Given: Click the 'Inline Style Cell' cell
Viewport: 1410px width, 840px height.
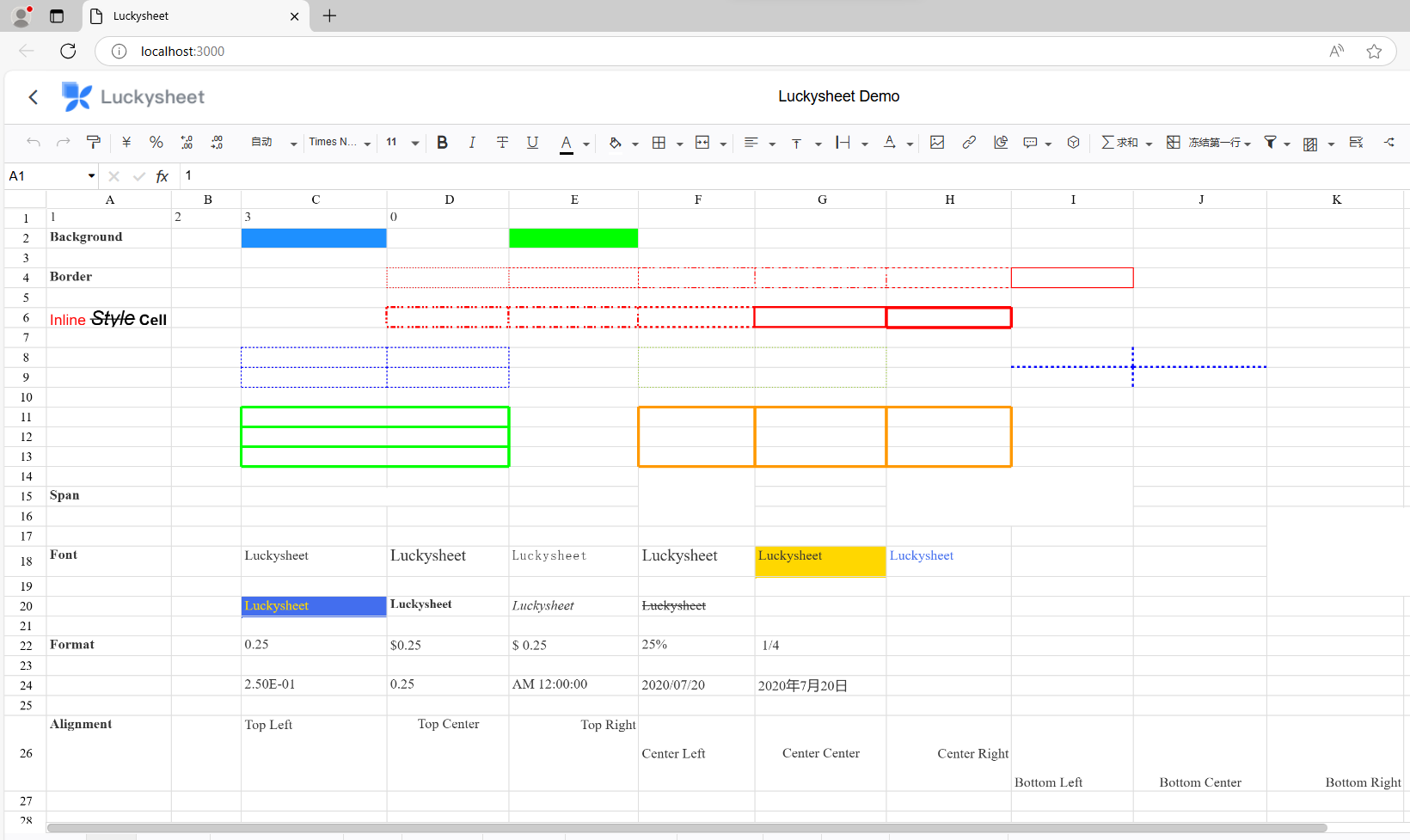Looking at the screenshot, I should [109, 318].
